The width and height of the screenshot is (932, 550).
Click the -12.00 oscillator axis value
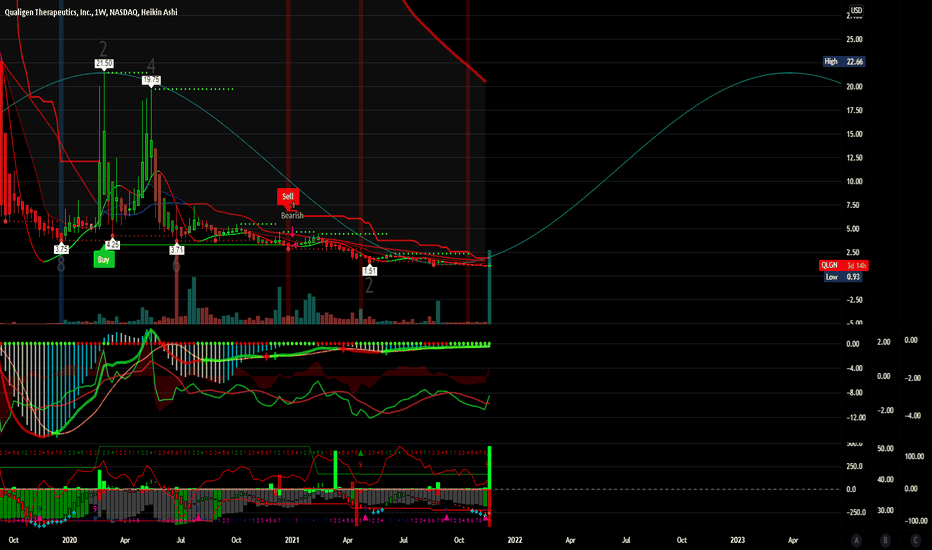(x=856, y=417)
